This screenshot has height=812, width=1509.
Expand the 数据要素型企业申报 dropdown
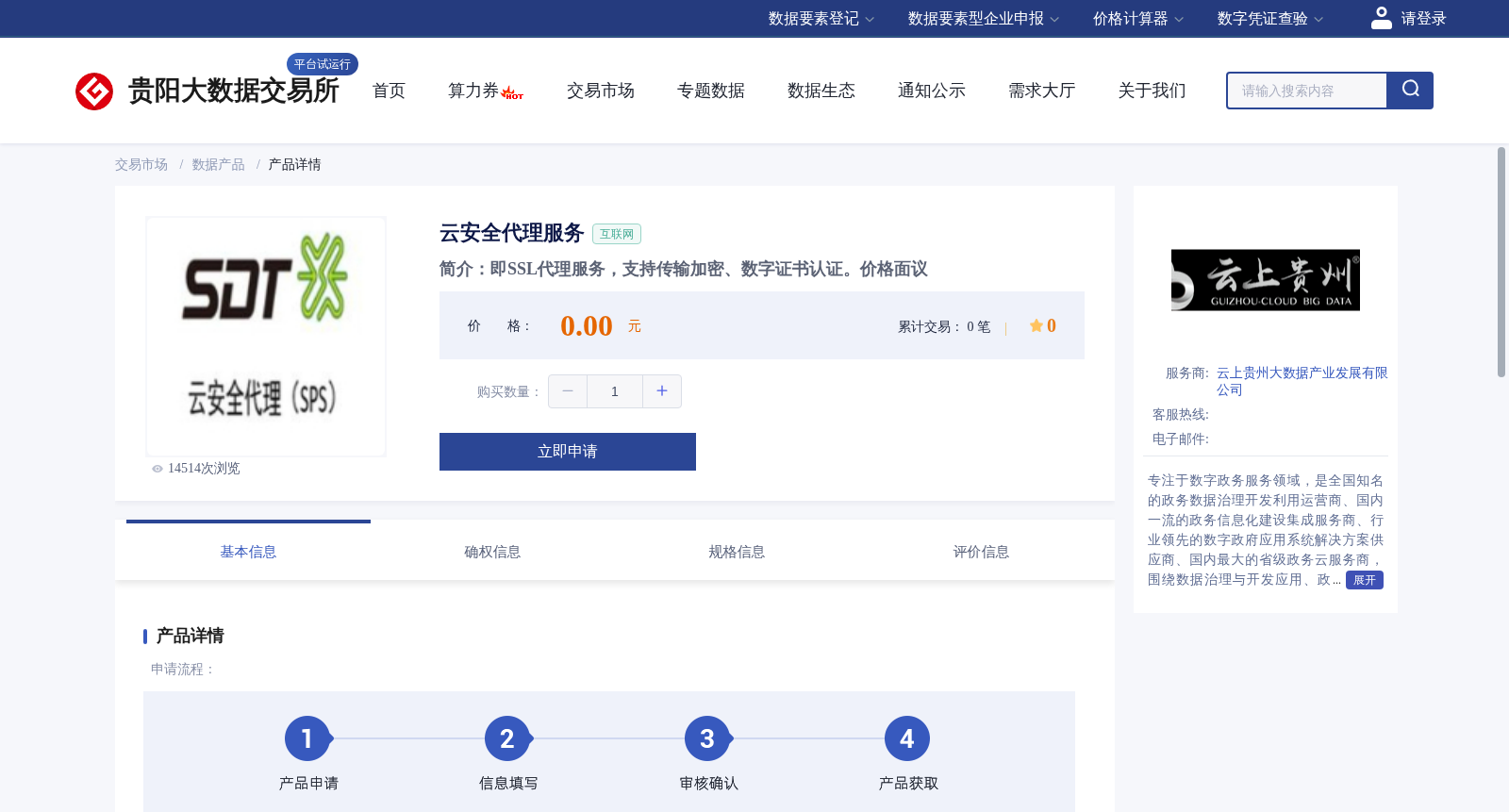[x=983, y=19]
